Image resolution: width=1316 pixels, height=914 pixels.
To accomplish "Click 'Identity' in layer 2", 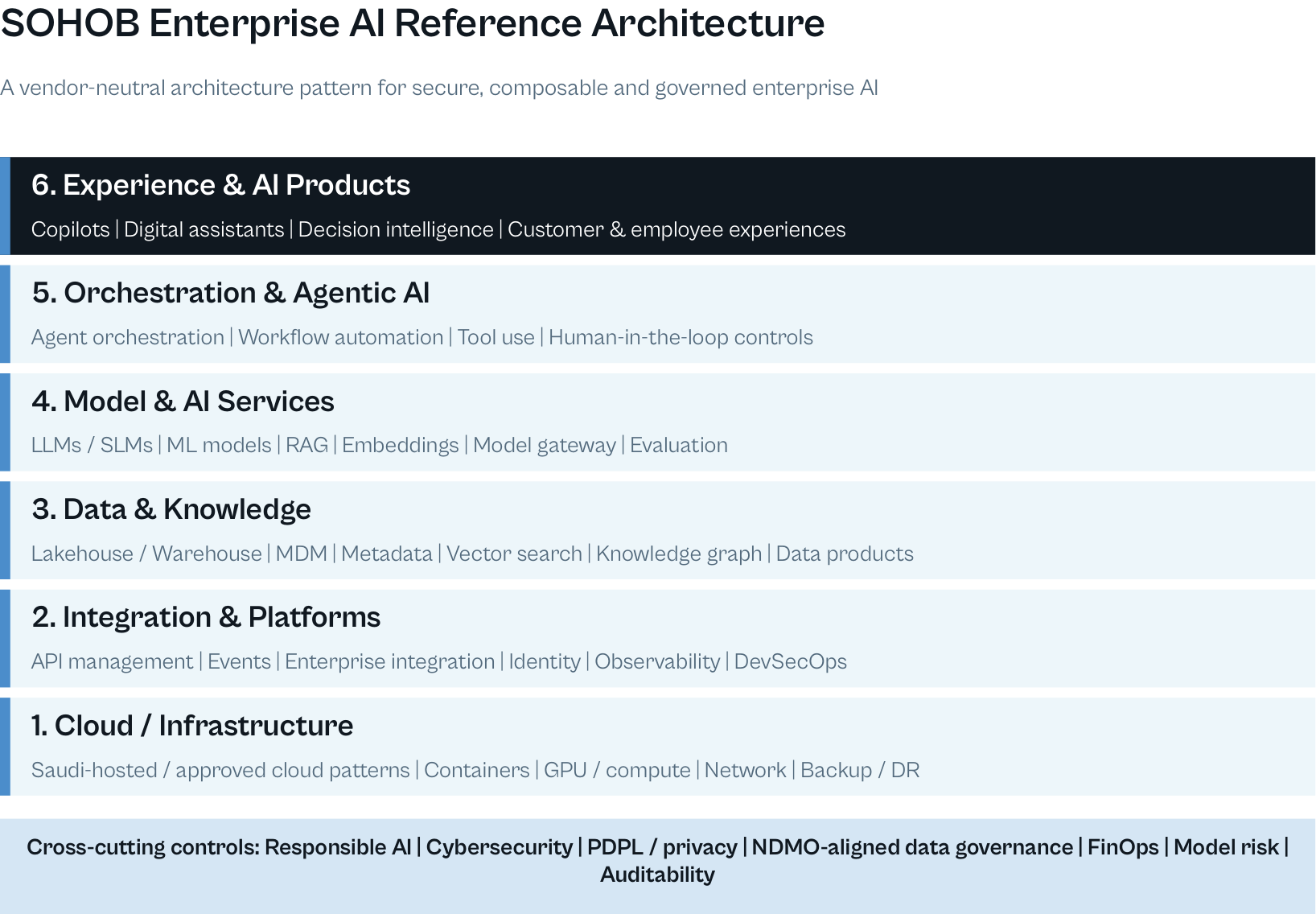I will (545, 662).
